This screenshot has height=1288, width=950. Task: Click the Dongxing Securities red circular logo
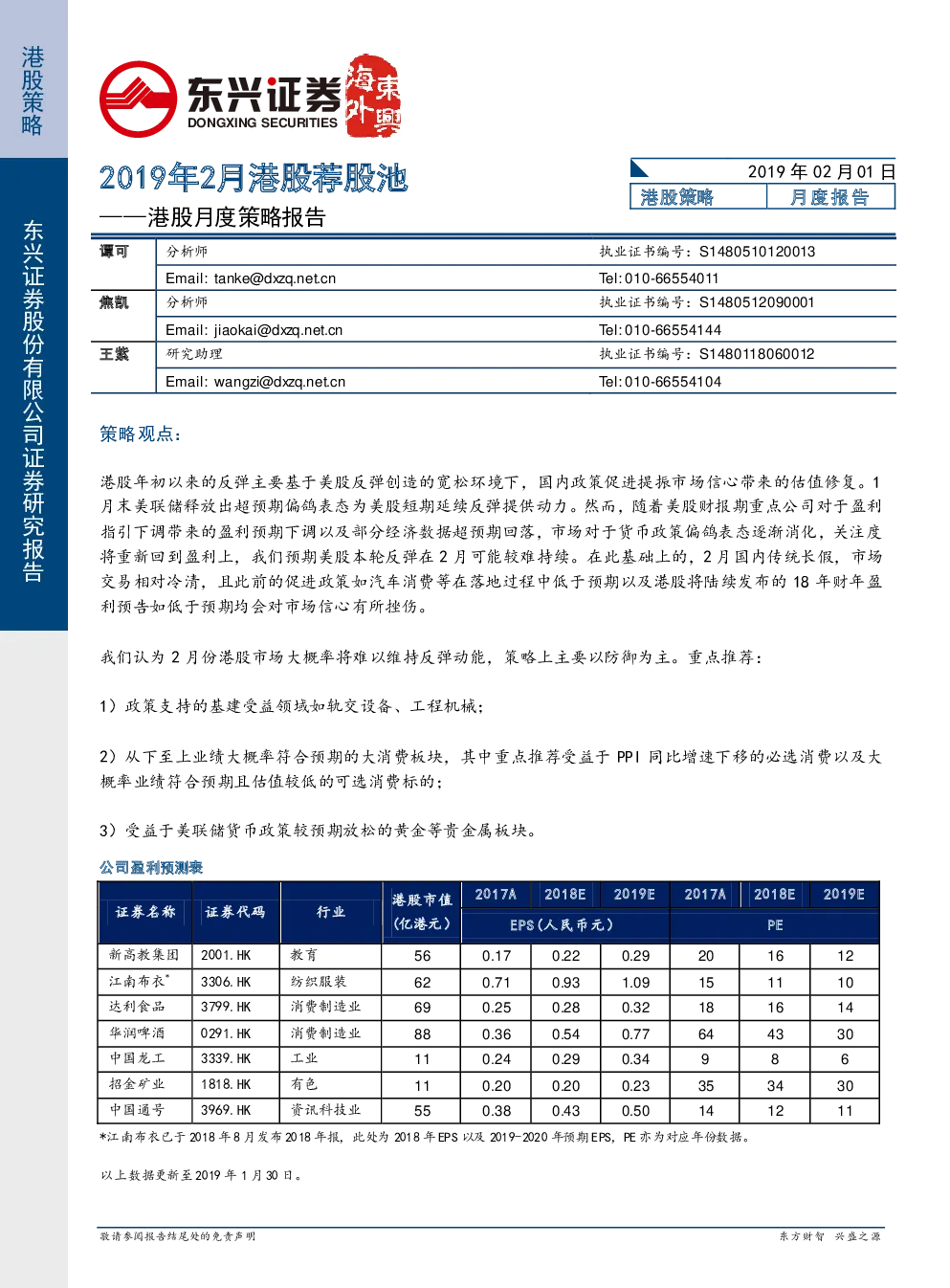click(139, 100)
